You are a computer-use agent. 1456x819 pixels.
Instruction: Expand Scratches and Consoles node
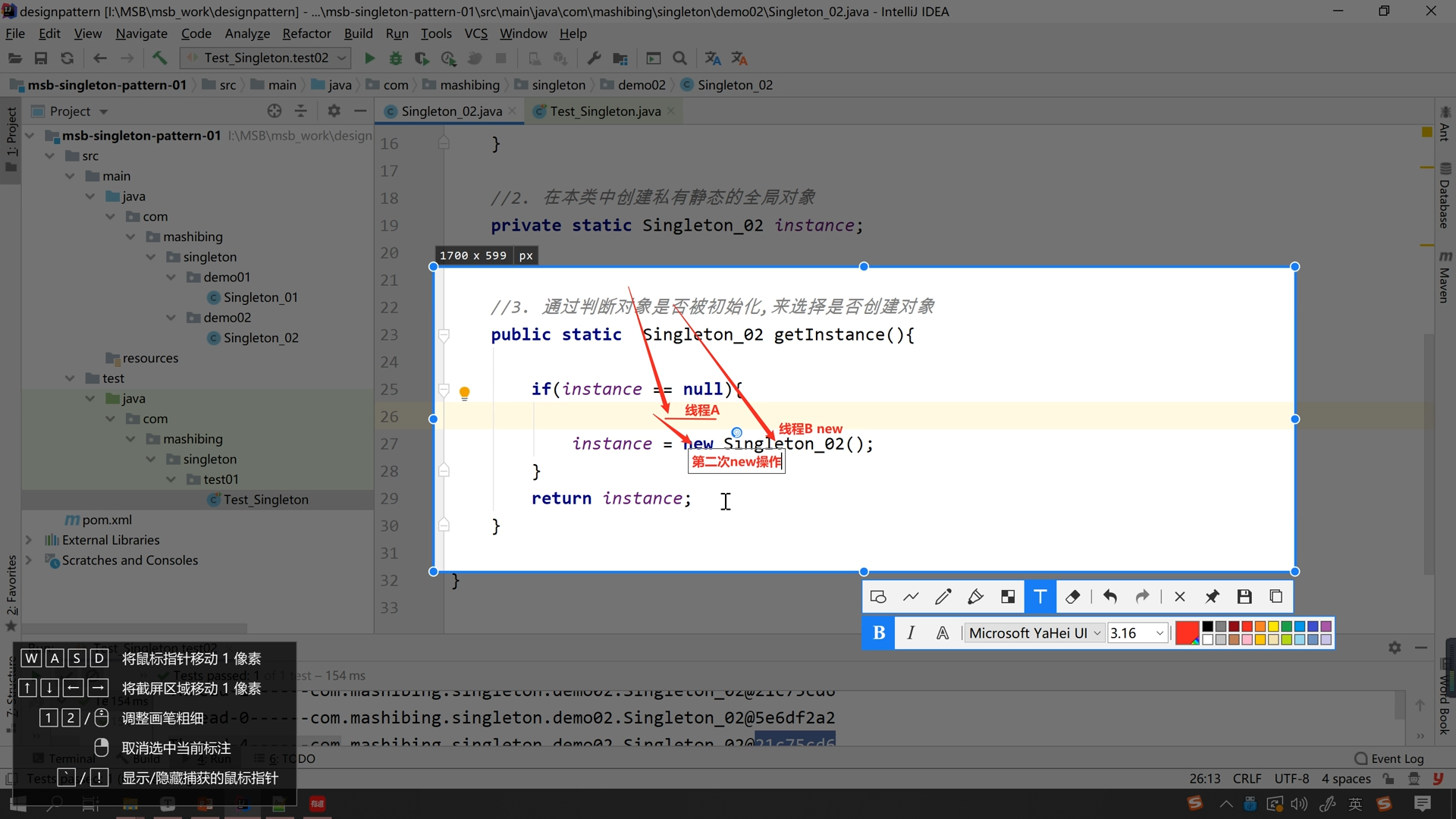pyautogui.click(x=29, y=560)
